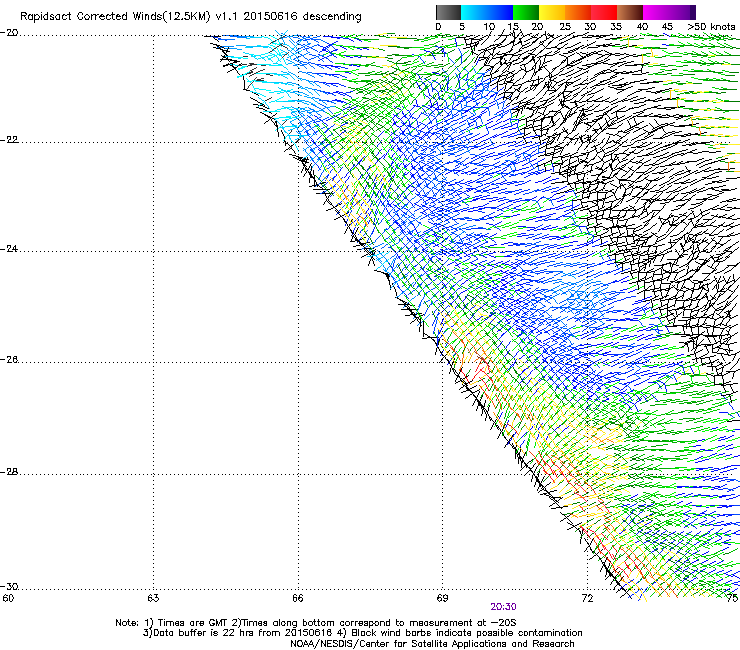This screenshot has width=740, height=650.
Task: Click the red 30–35 knots legend swatch
Action: (604, 12)
